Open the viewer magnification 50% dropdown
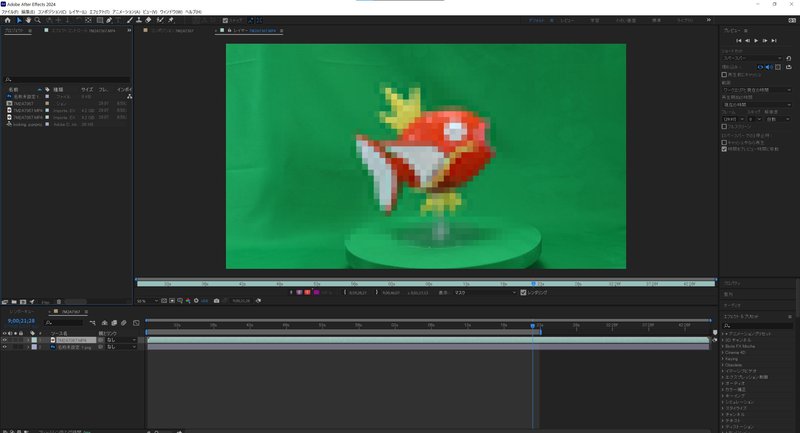Screen dimensions: 800x433 click(147, 301)
